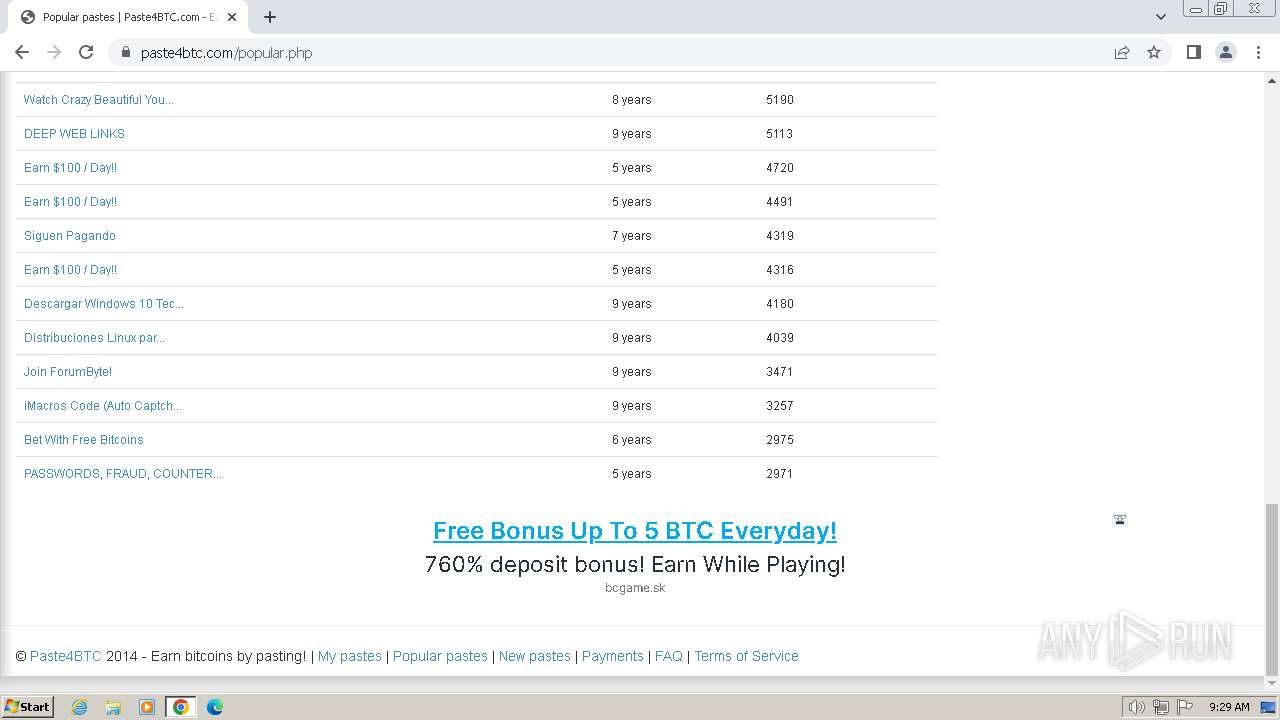Screen dimensions: 1280x720
Task: Click the '6 years' age cell
Action: (632, 440)
